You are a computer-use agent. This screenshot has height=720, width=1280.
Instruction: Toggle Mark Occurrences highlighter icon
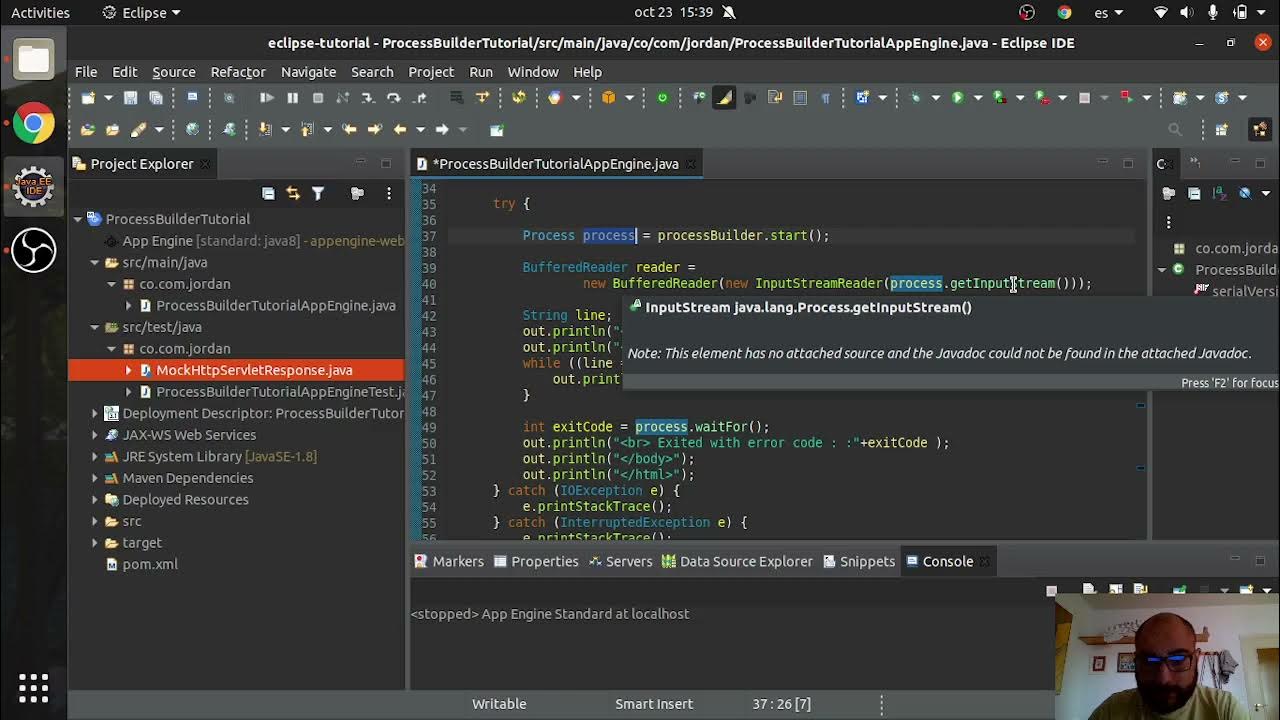724,97
